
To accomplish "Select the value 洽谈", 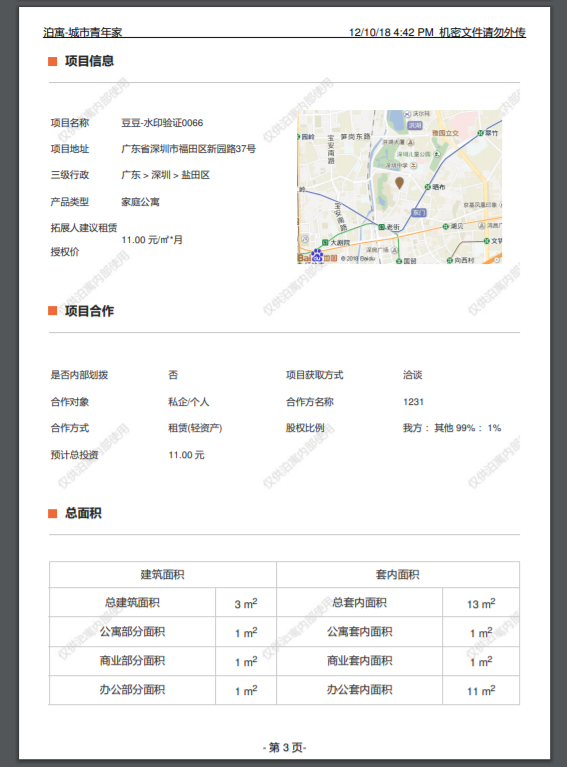I will (412, 375).
